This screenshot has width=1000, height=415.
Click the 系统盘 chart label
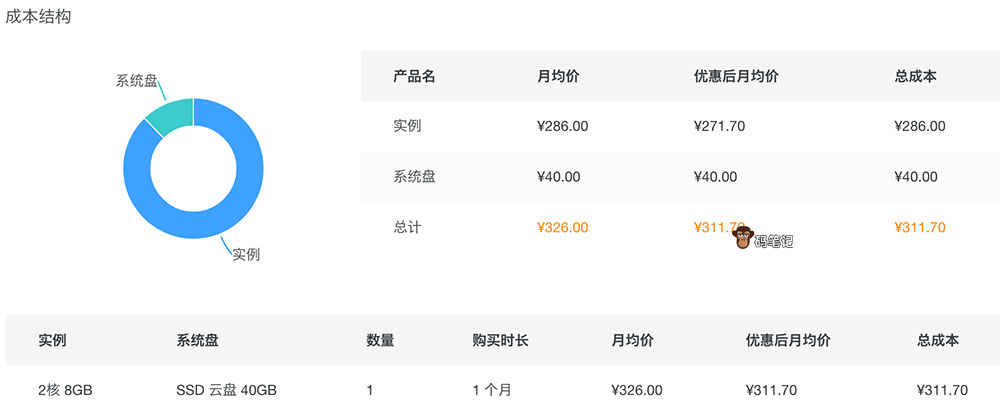pos(136,80)
